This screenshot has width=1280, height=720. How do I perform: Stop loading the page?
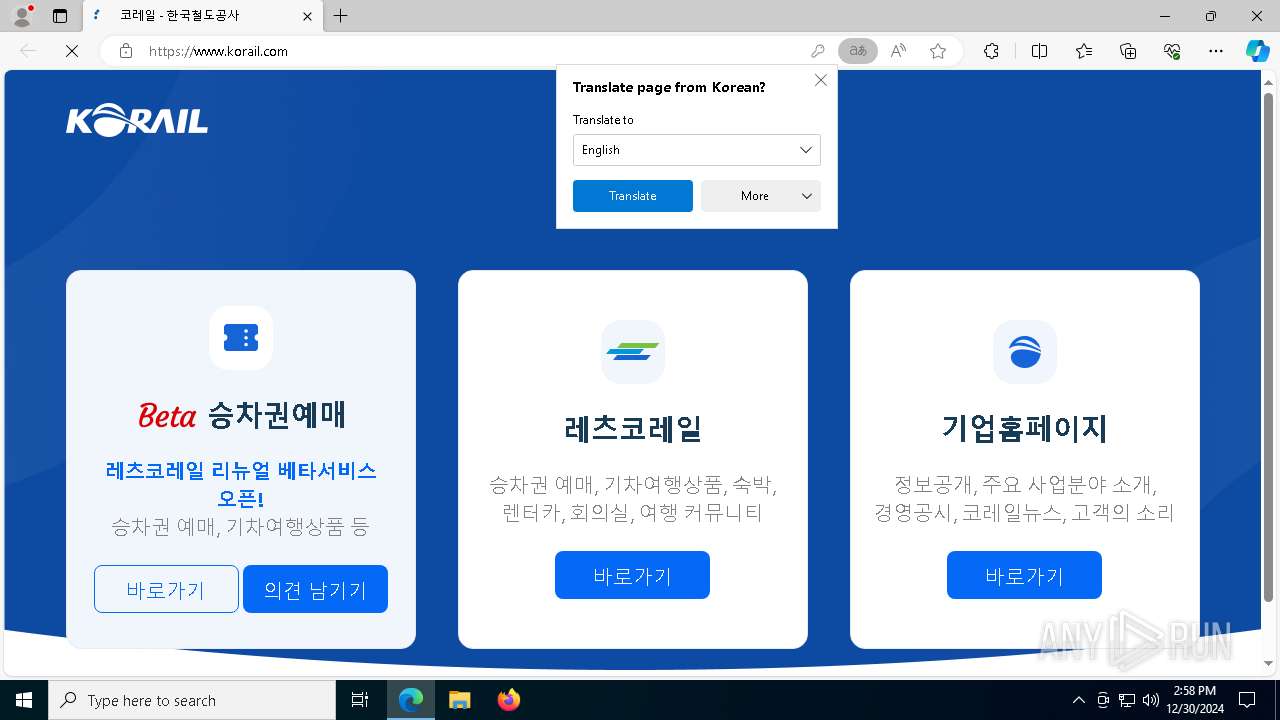click(x=72, y=51)
